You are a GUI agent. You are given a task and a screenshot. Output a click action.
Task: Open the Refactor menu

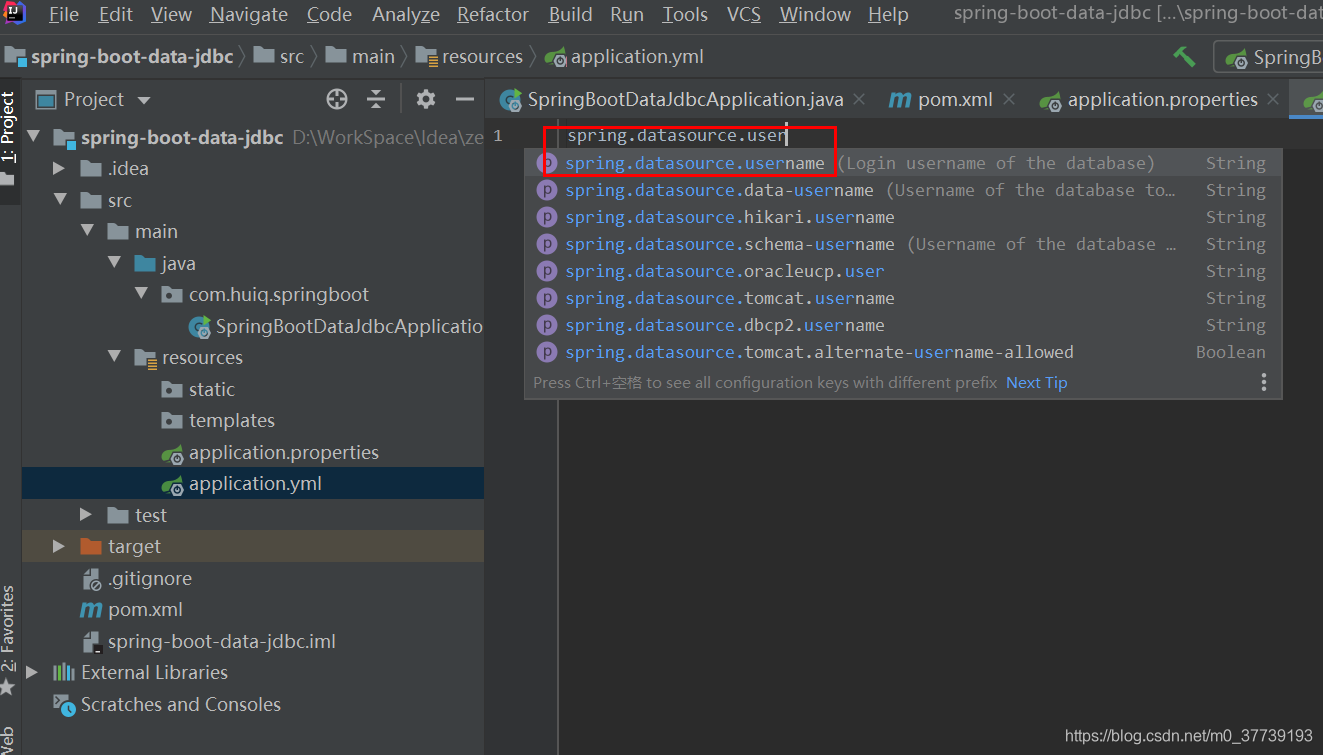[493, 14]
